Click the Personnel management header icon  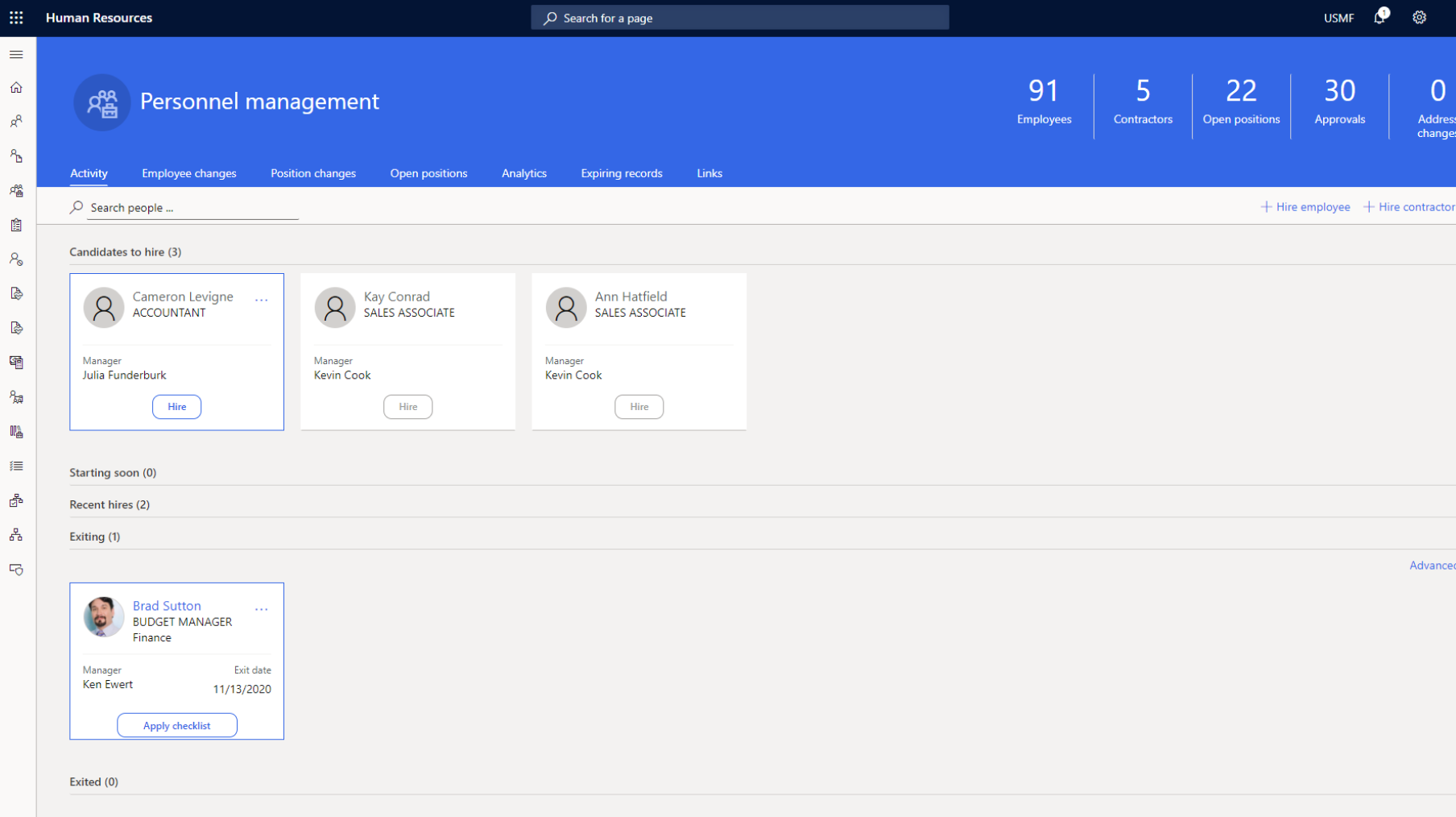102,102
